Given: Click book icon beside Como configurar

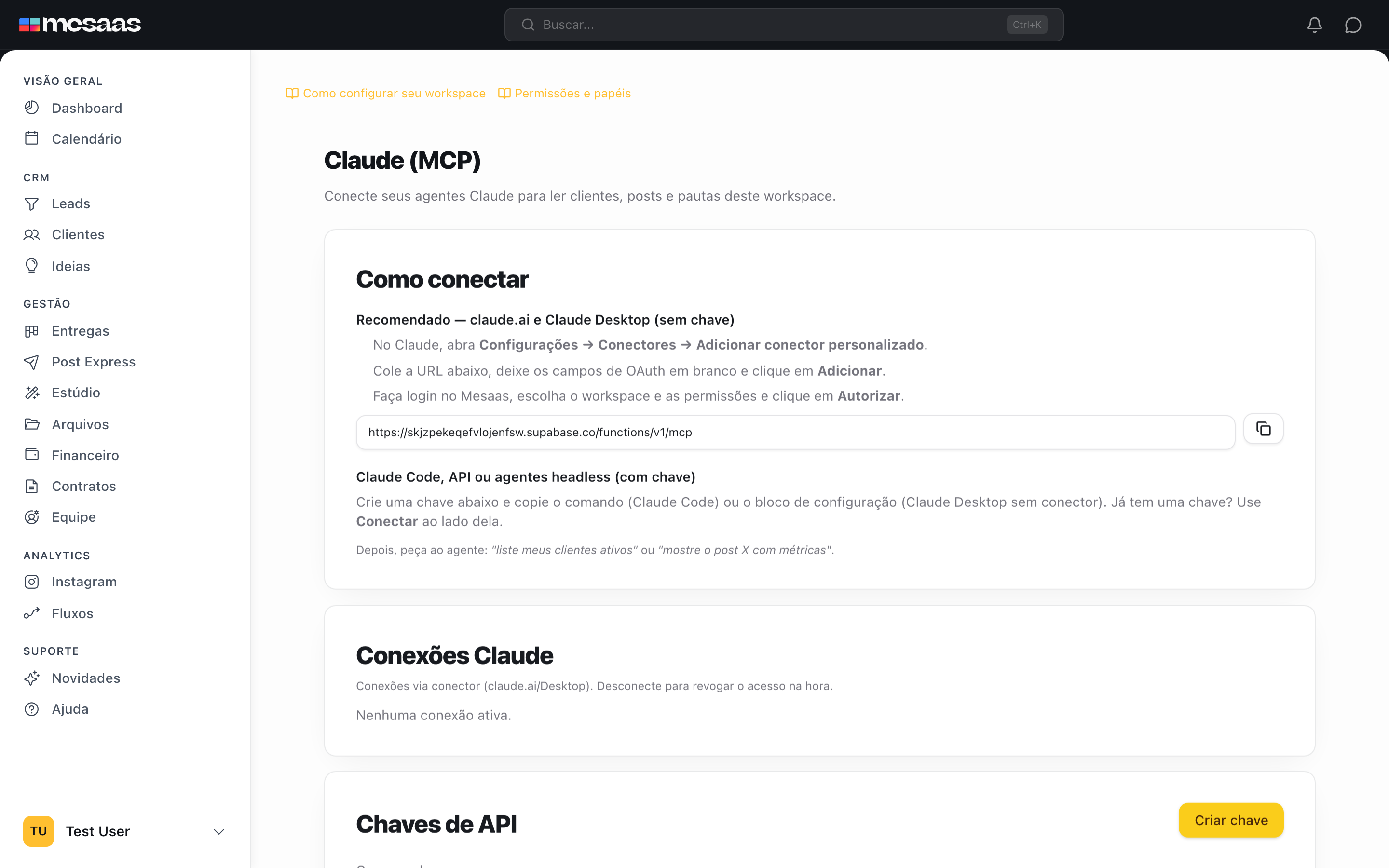Looking at the screenshot, I should pyautogui.click(x=292, y=93).
